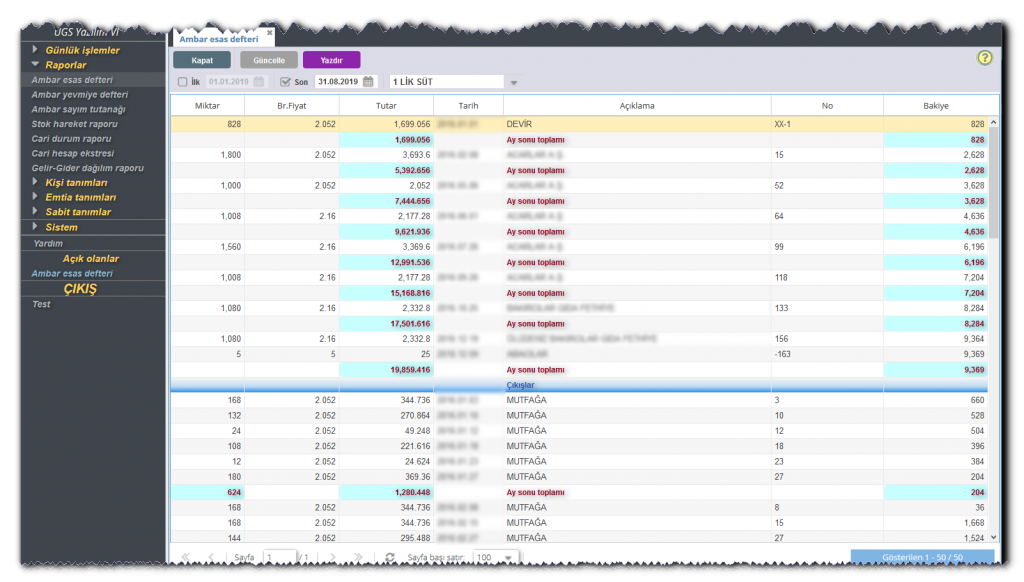
Task: Open Ambar esas defteri under Raporlar
Action: (x=72, y=80)
